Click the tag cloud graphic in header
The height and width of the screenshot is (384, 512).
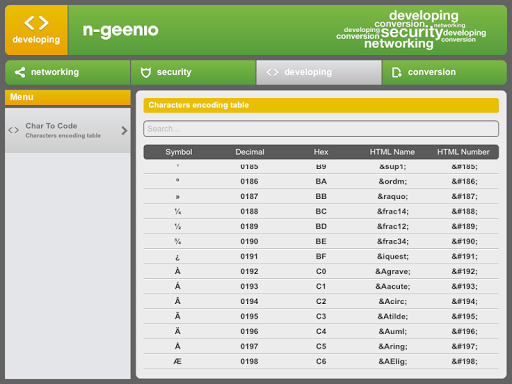411,30
